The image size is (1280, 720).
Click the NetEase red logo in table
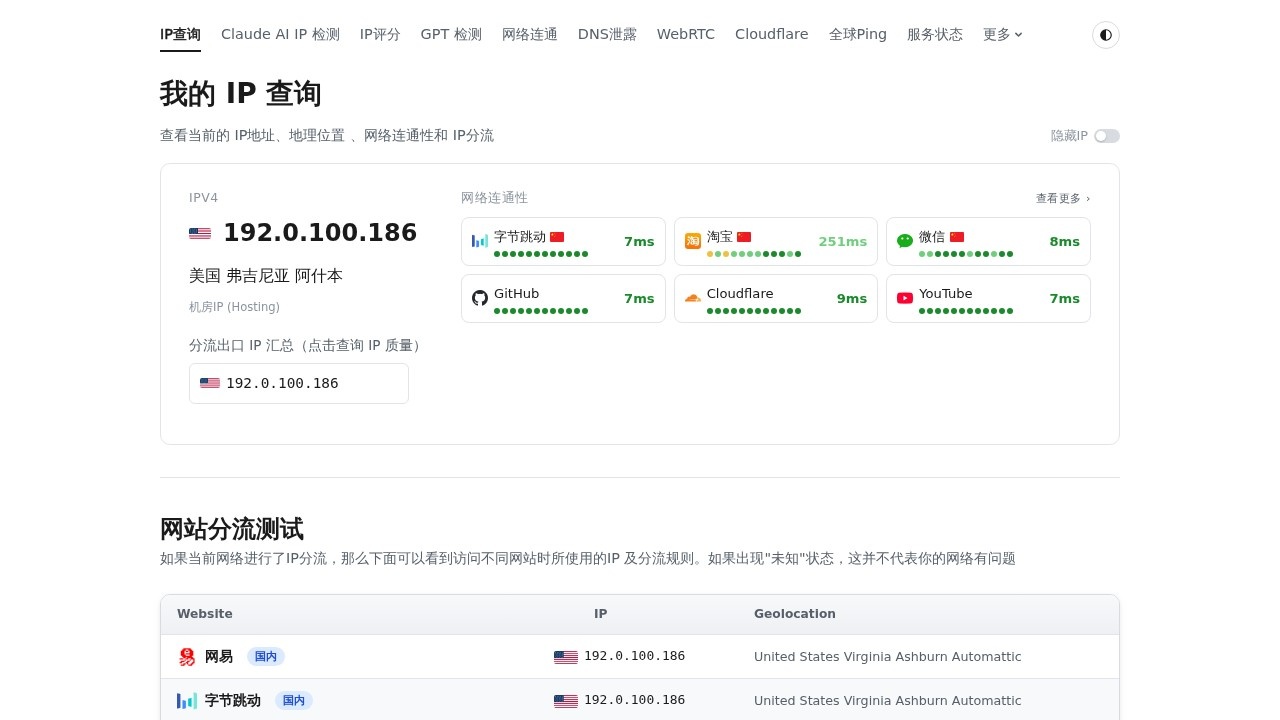click(x=187, y=657)
